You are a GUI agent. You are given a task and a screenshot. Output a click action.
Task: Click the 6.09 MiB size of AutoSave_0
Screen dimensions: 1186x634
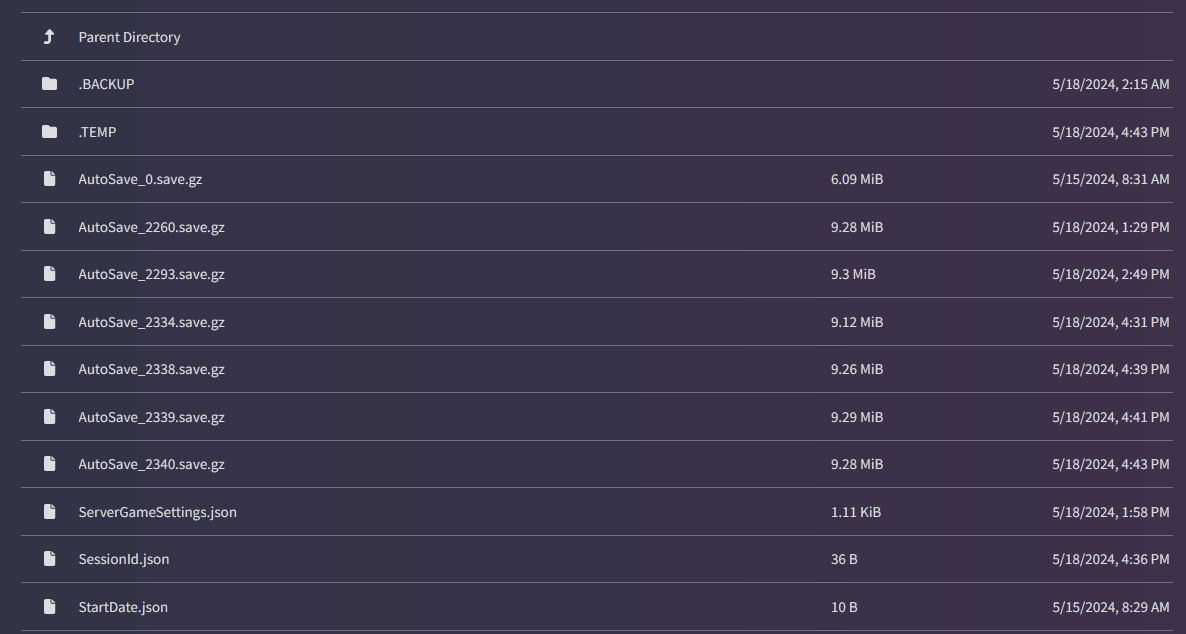coord(857,179)
